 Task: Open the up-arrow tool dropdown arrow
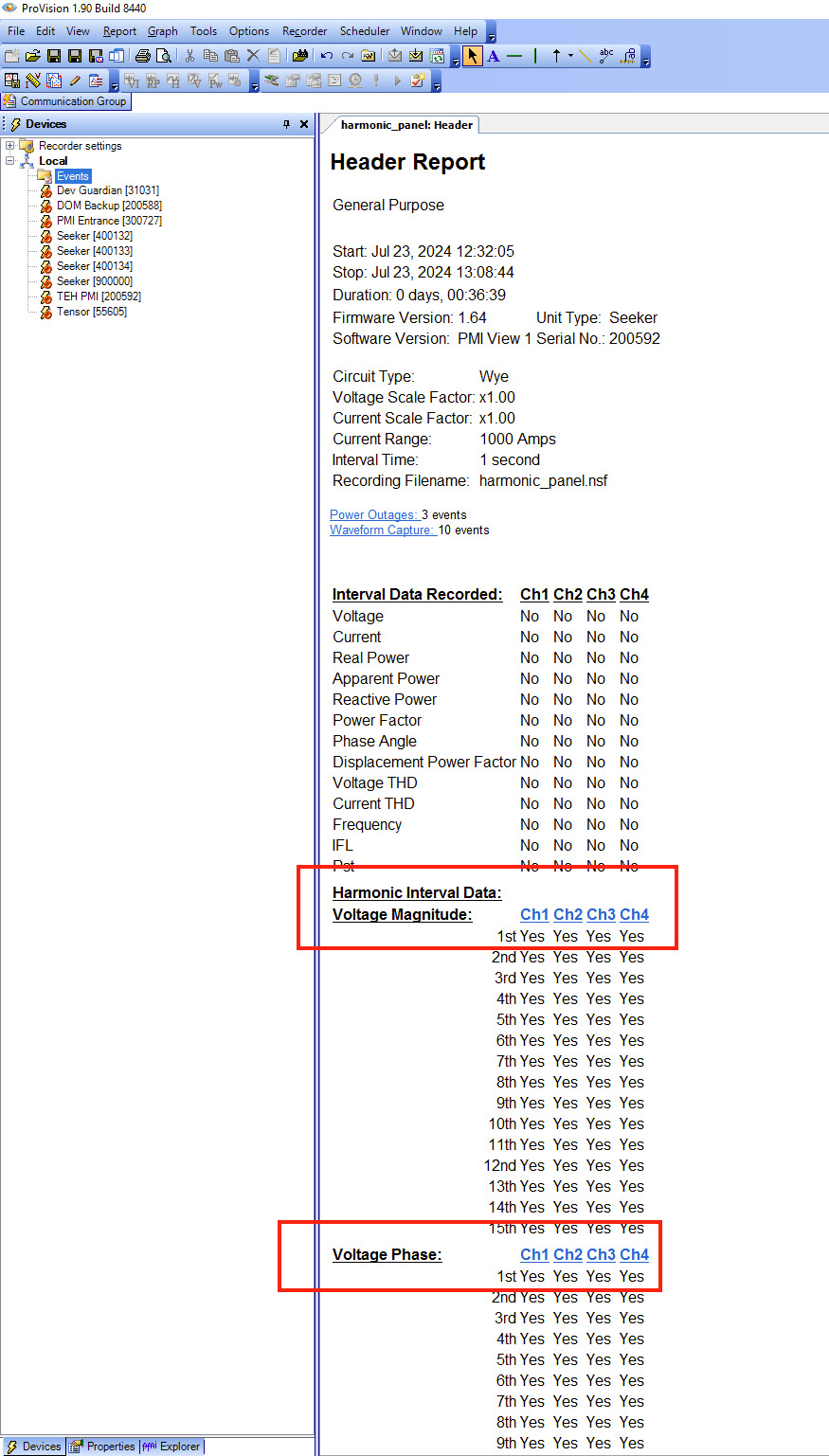click(x=570, y=57)
